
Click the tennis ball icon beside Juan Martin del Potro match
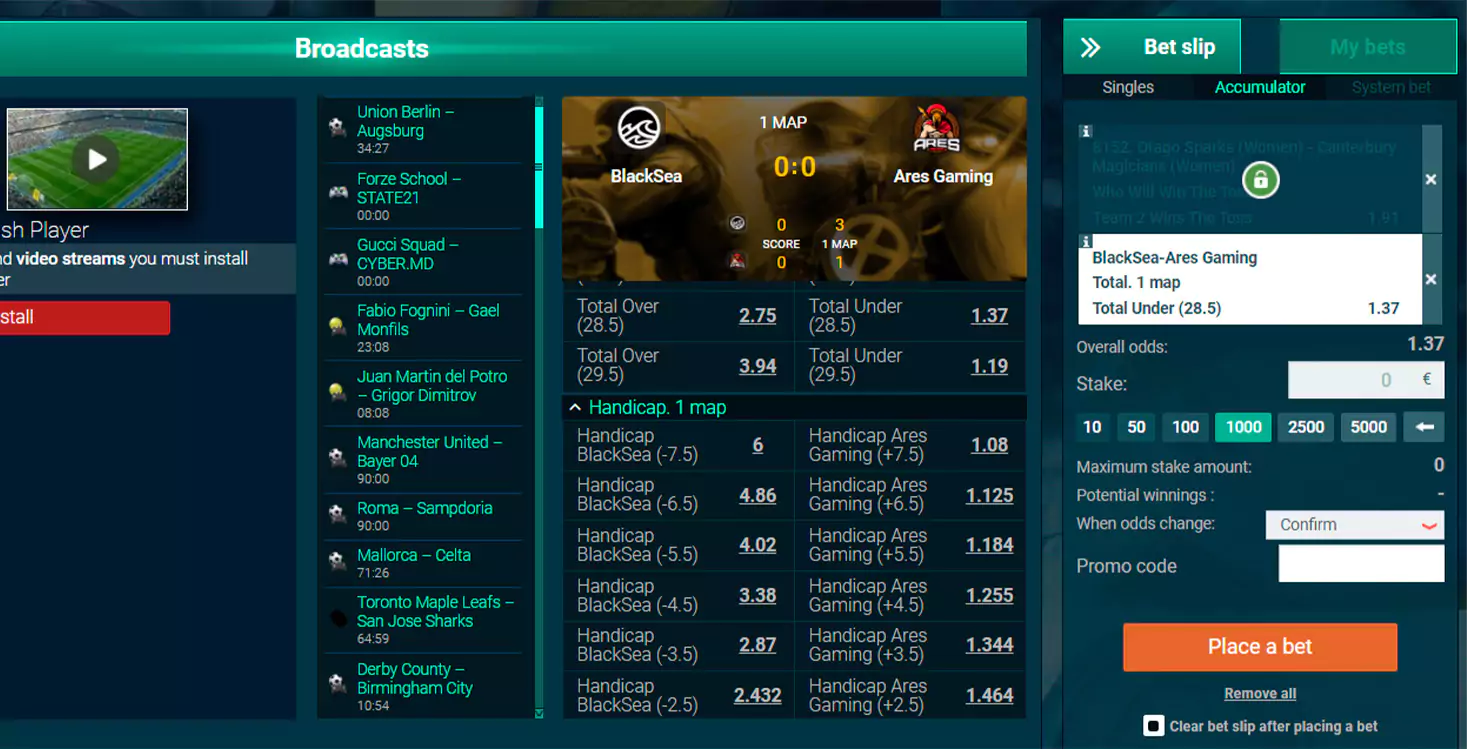point(337,391)
